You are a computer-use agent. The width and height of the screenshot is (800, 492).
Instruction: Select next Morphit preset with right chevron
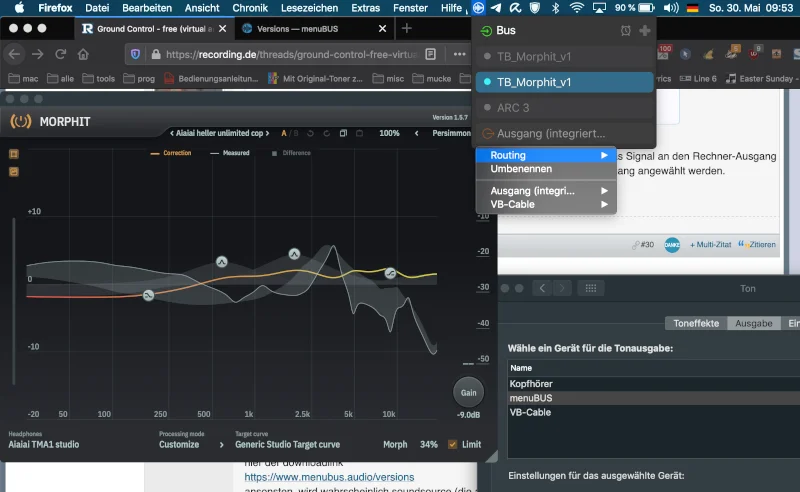coord(267,133)
